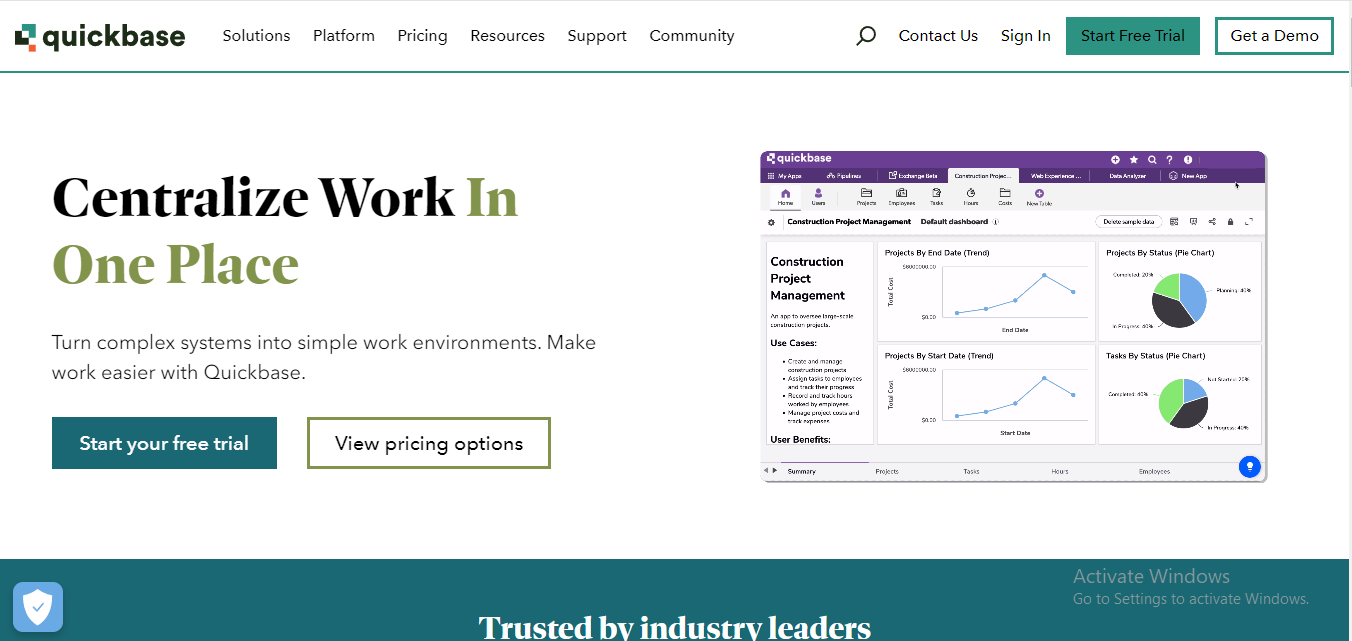The height and width of the screenshot is (641, 1352).
Task: Click the 'Trusted by industry leaders' heading
Action: pyautogui.click(x=675, y=626)
